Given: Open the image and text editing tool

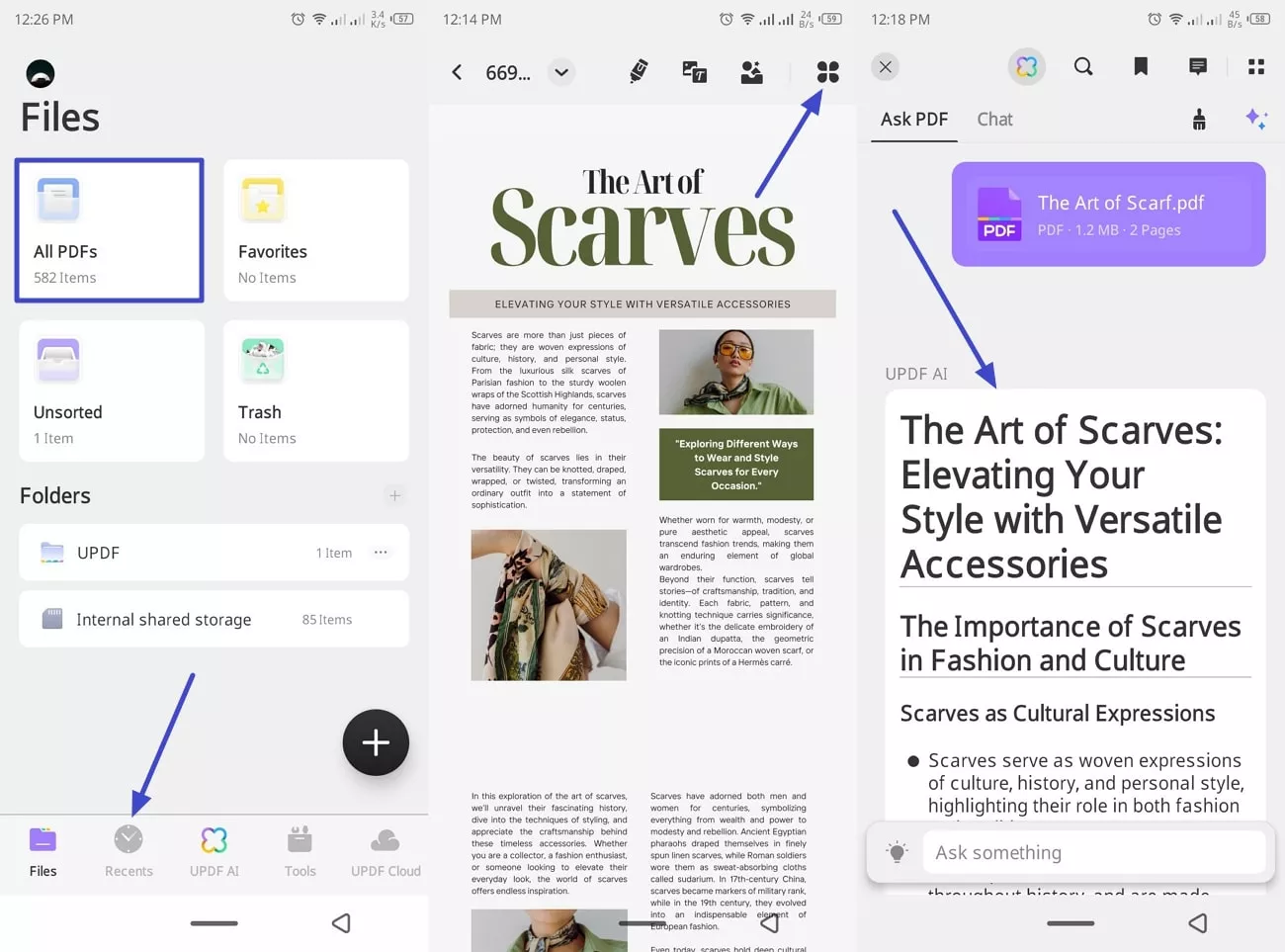Looking at the screenshot, I should click(x=695, y=71).
